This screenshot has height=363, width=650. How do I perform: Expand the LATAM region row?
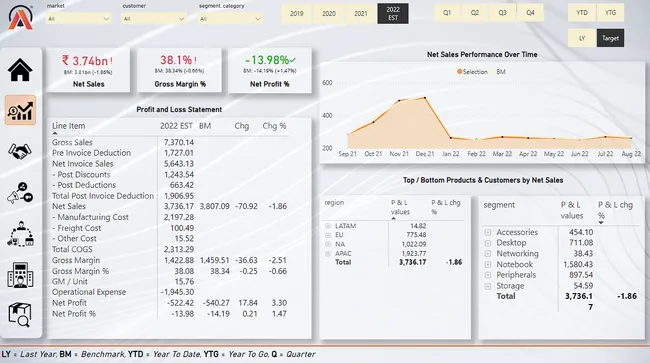click(328, 226)
